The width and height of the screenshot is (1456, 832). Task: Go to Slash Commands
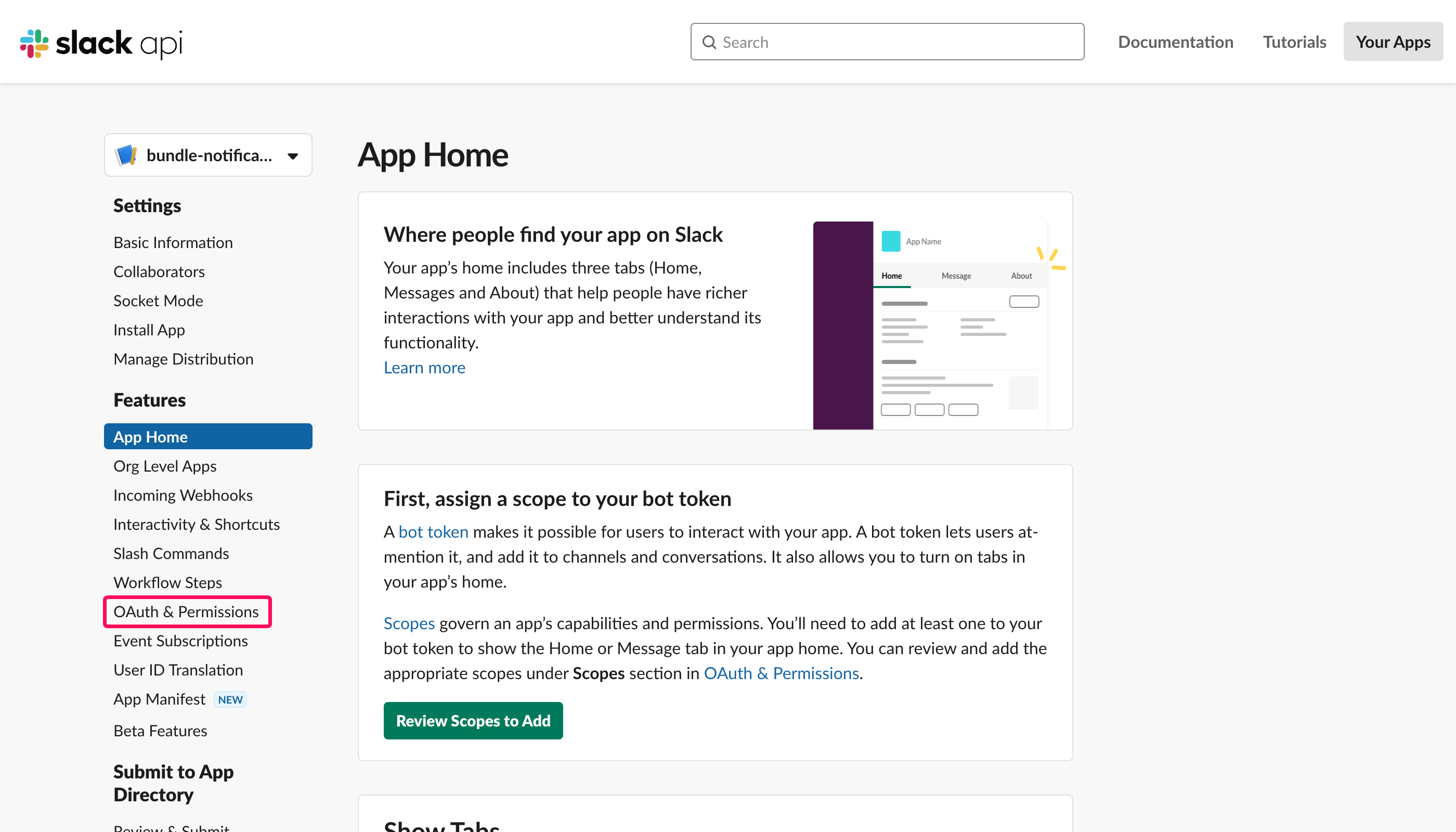pyautogui.click(x=171, y=553)
